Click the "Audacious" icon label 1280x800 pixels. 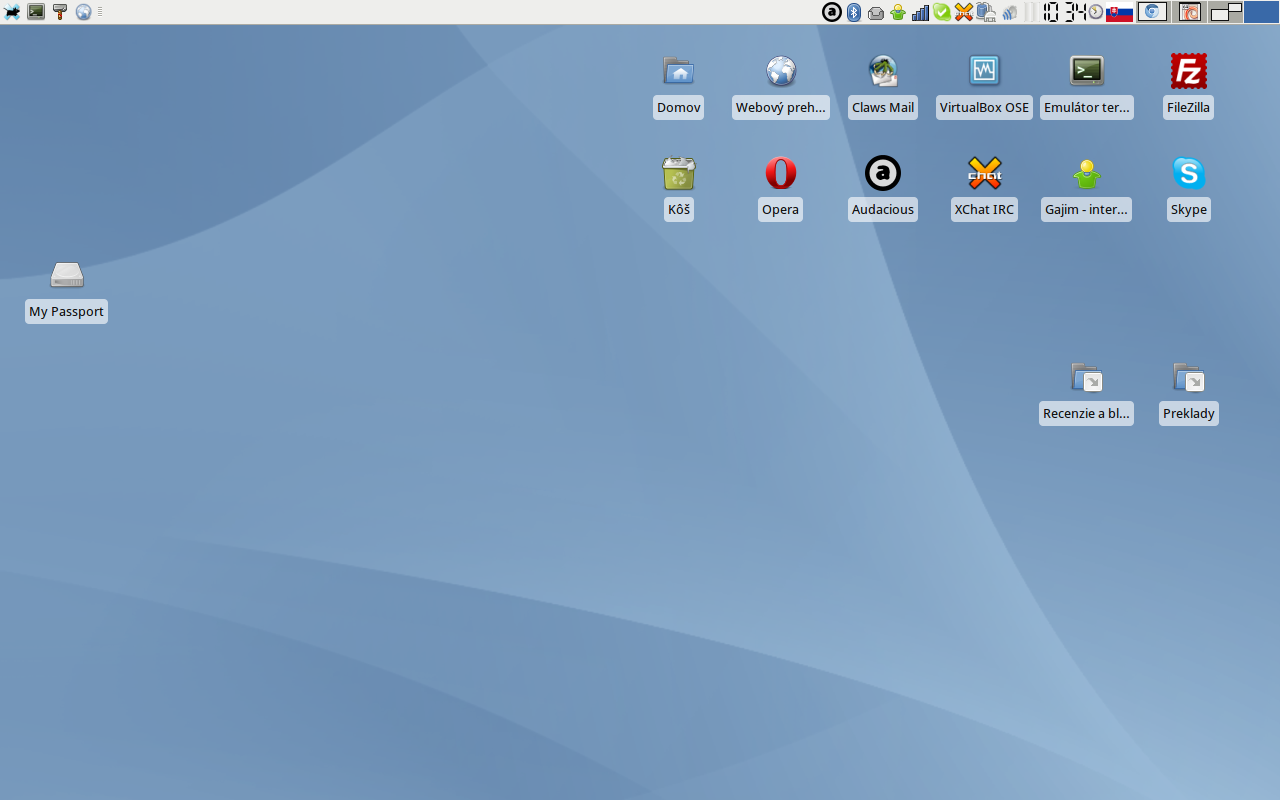pos(883,209)
